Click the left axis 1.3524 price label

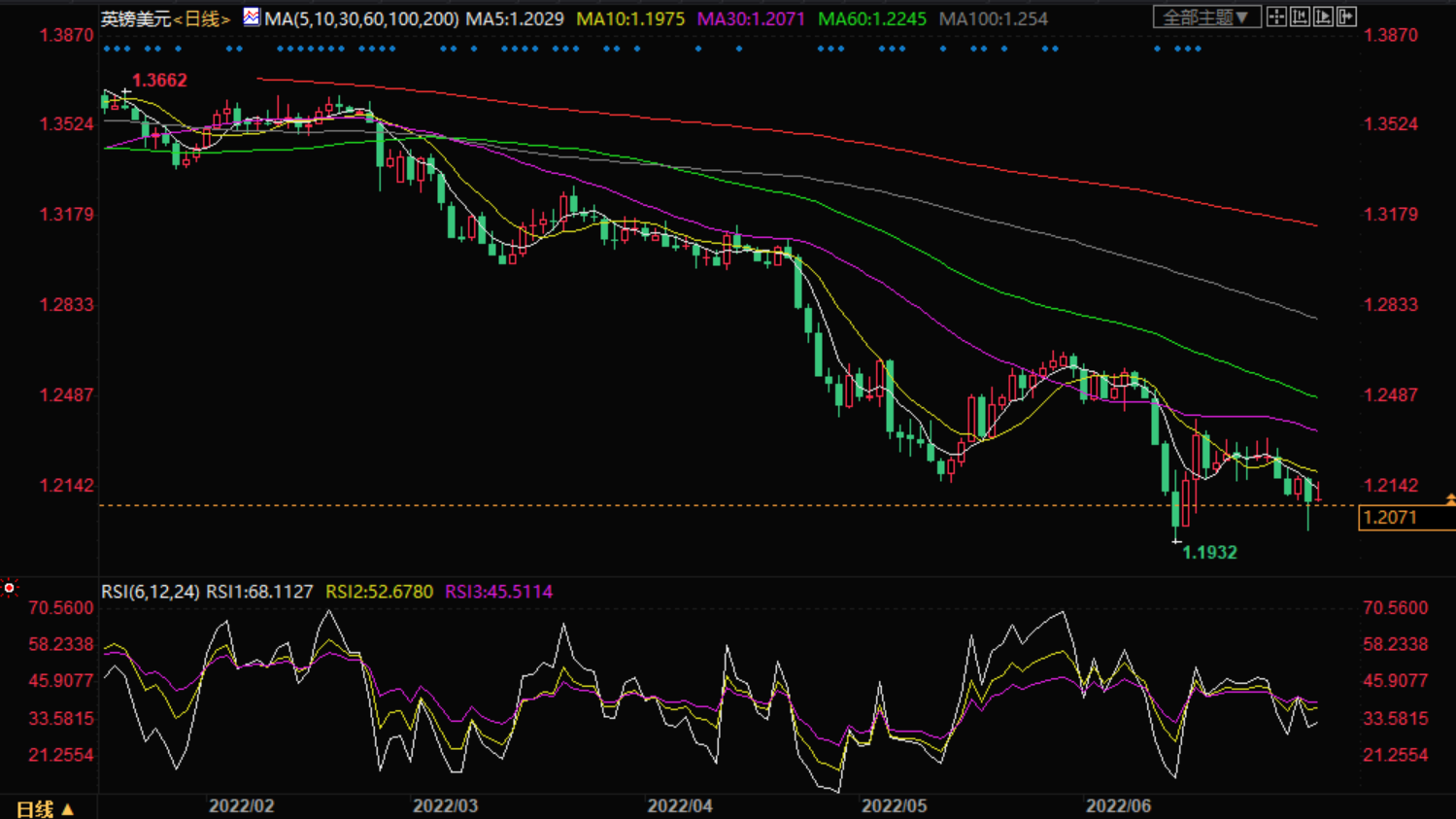[66, 124]
